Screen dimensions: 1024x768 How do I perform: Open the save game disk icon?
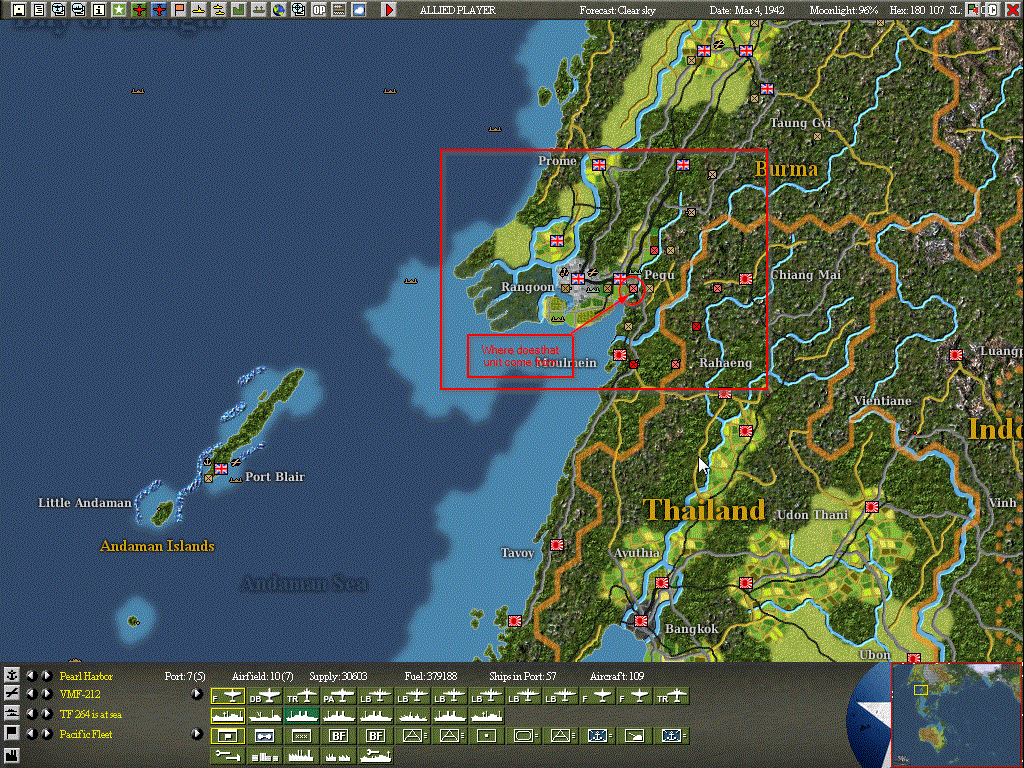point(19,10)
